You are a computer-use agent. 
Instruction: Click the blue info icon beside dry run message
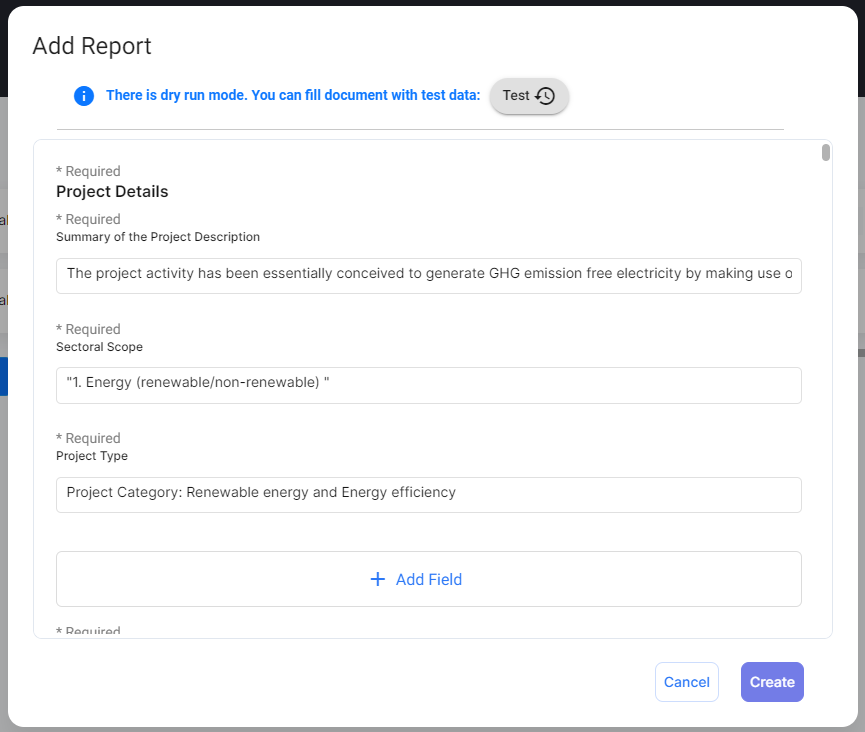[x=84, y=96]
